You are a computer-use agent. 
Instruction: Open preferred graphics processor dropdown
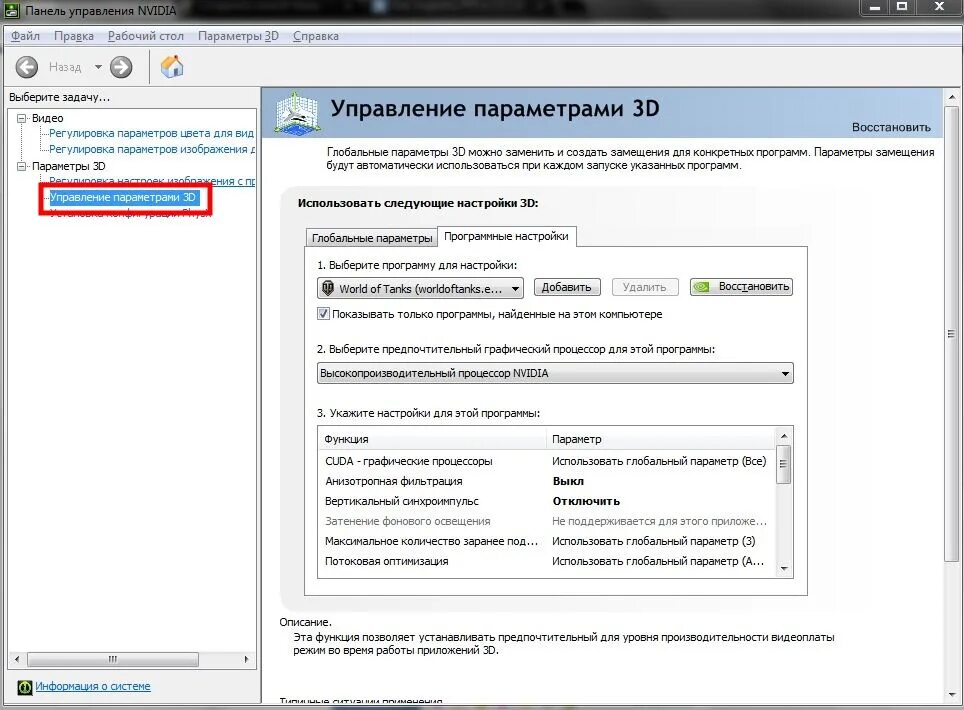coord(555,373)
